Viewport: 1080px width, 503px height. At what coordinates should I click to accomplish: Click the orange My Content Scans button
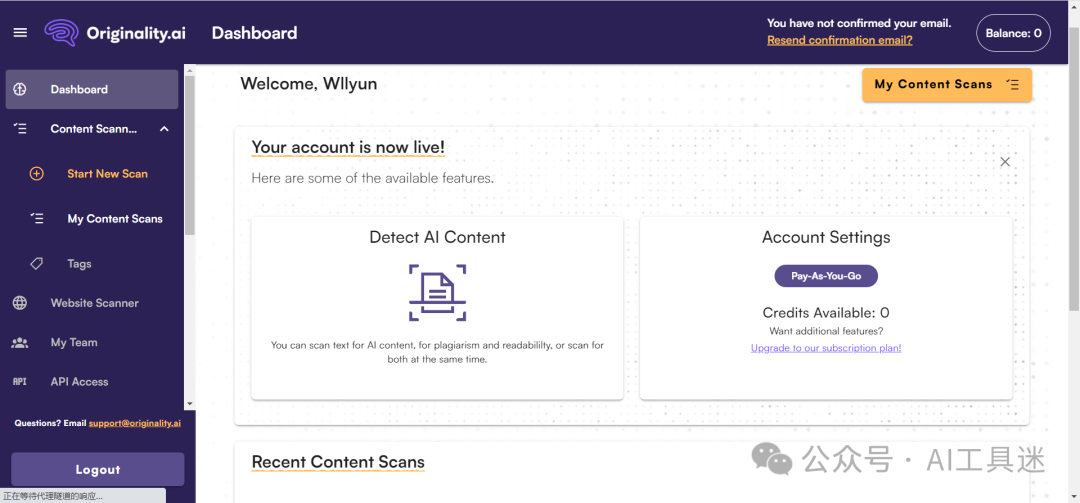pos(947,85)
